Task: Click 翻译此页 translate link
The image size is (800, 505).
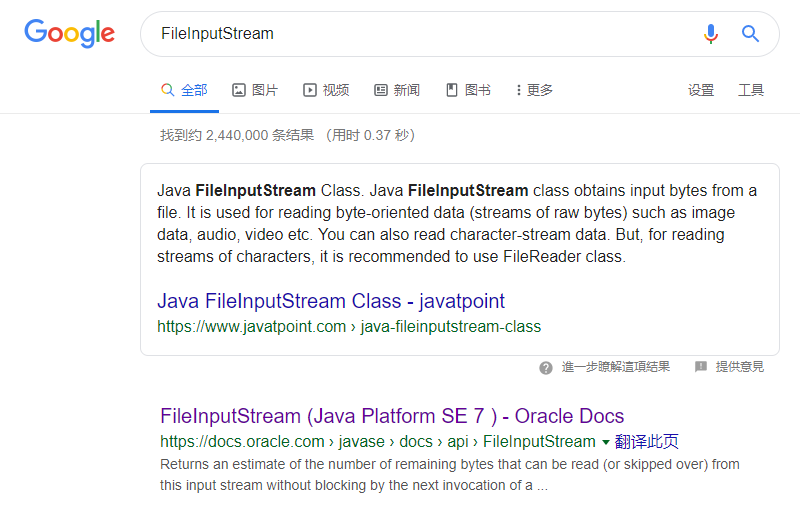Action: [646, 442]
